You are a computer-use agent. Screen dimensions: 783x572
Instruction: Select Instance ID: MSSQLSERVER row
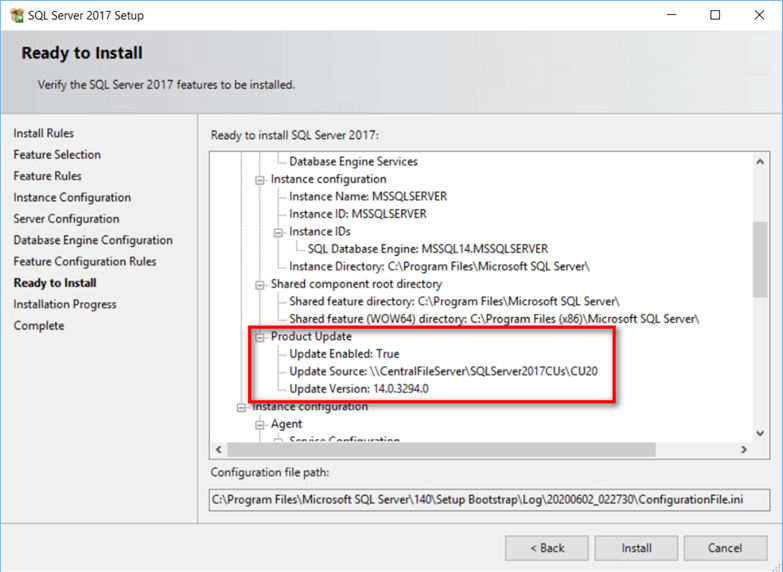point(358,214)
